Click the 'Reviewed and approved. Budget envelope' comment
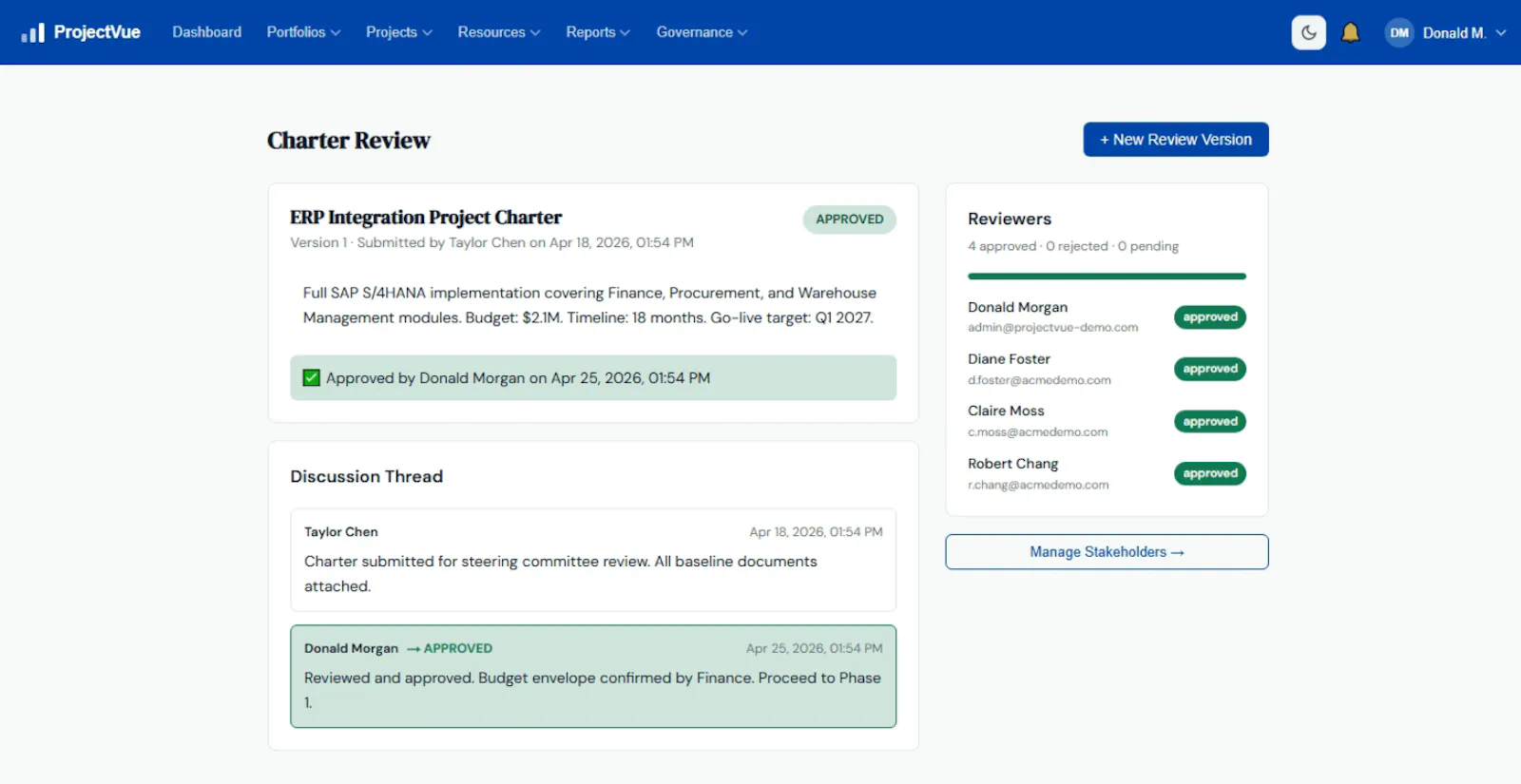The width and height of the screenshot is (1521, 784). click(592, 690)
